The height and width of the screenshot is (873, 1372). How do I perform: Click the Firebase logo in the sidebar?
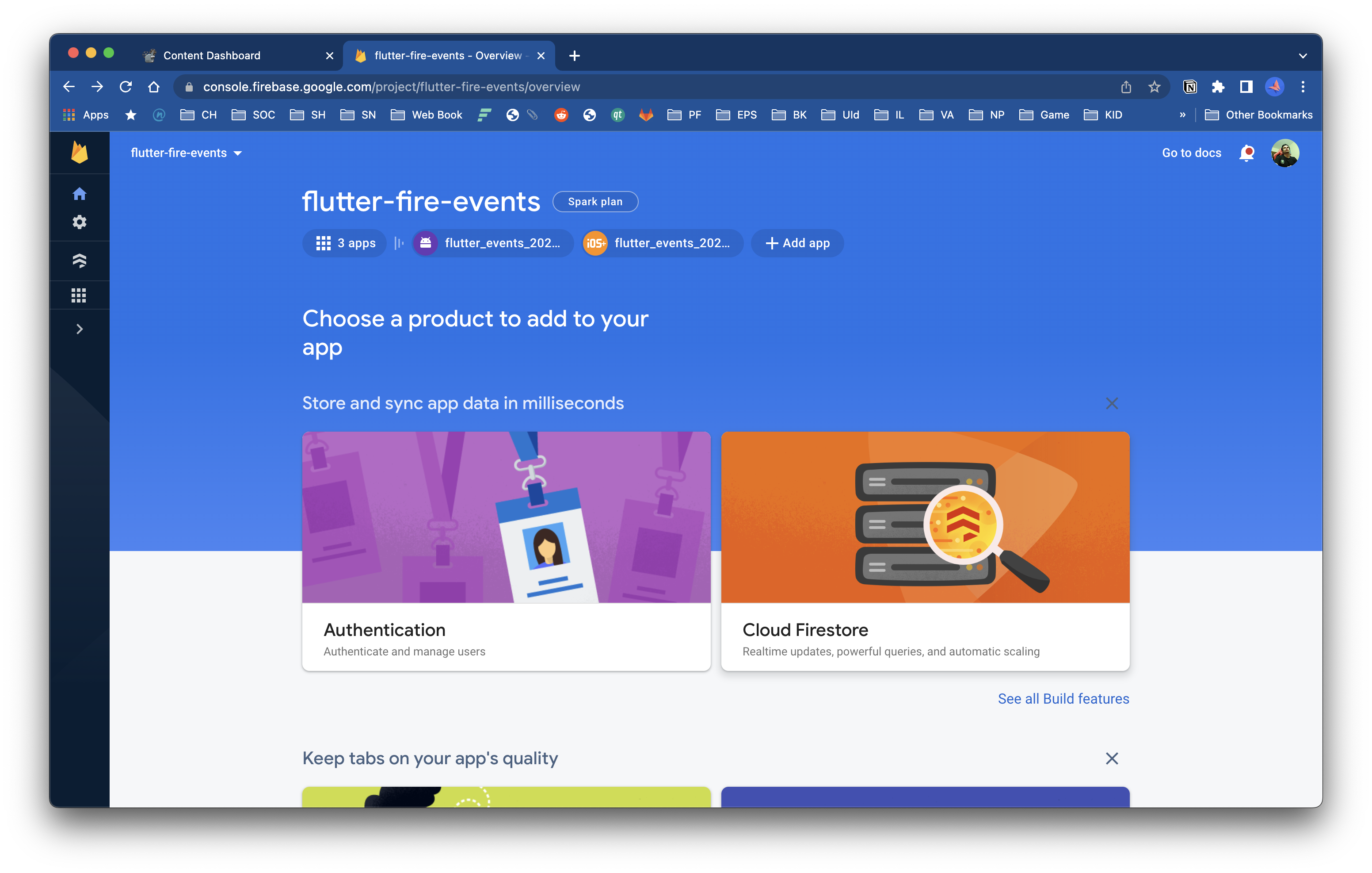(79, 152)
